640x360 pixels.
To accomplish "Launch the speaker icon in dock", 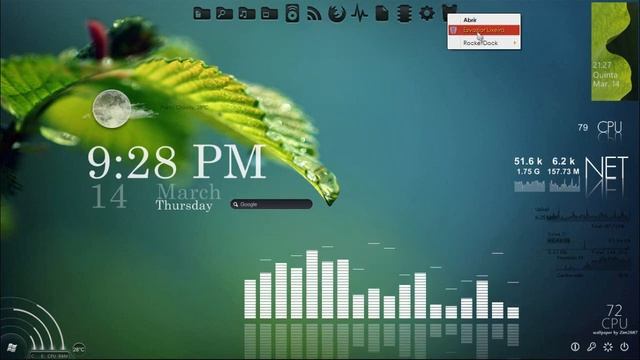I will click(x=292, y=13).
